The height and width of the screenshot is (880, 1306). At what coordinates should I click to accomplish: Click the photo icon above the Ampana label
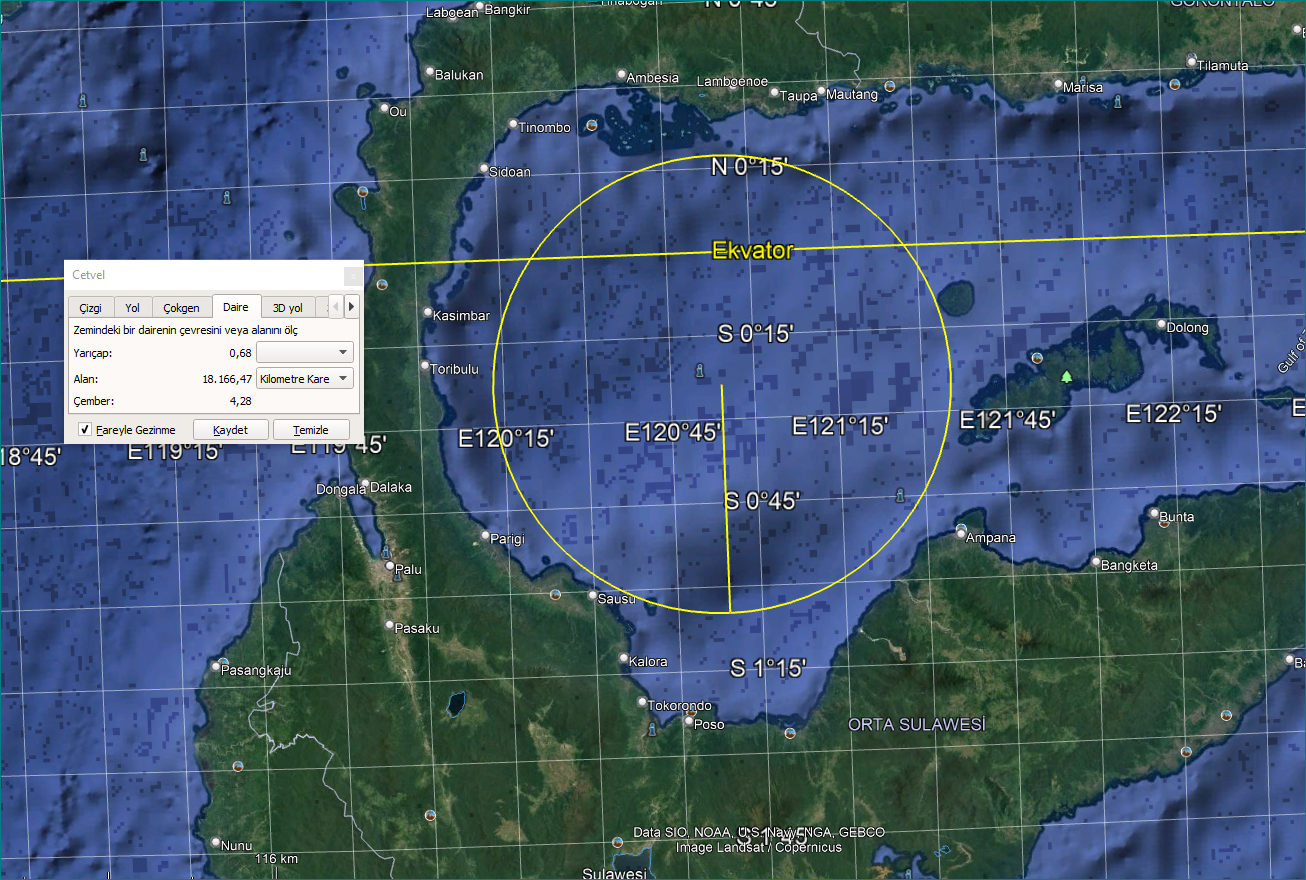coord(961,528)
